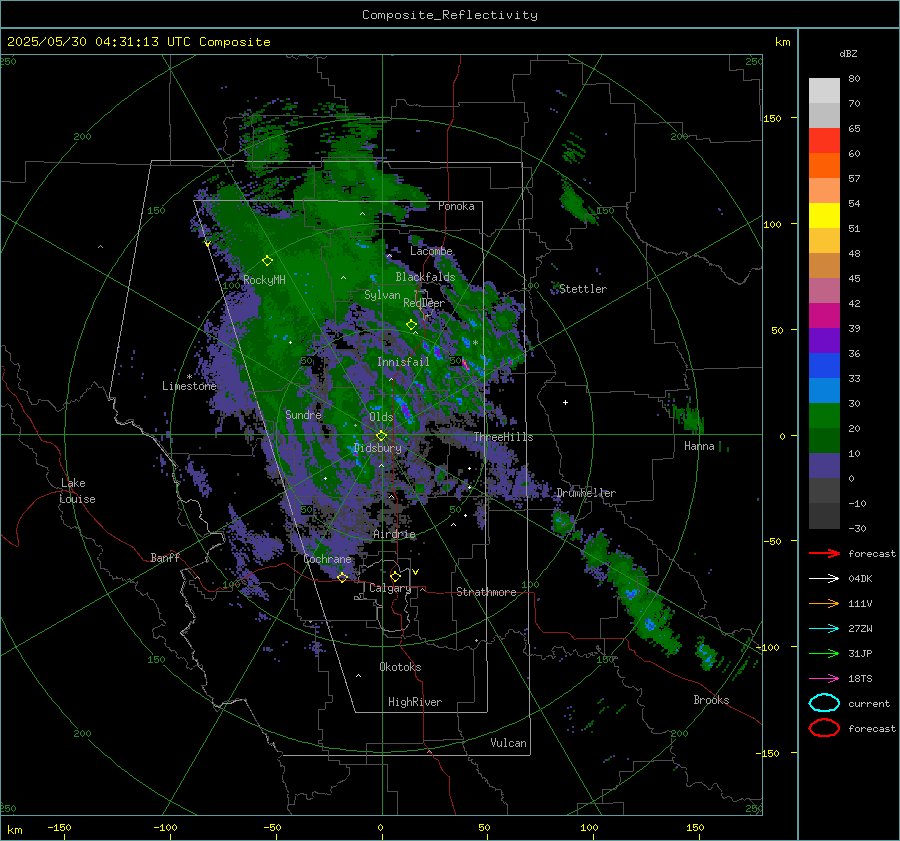
Task: Click the Limestone label
Action: (x=189, y=386)
